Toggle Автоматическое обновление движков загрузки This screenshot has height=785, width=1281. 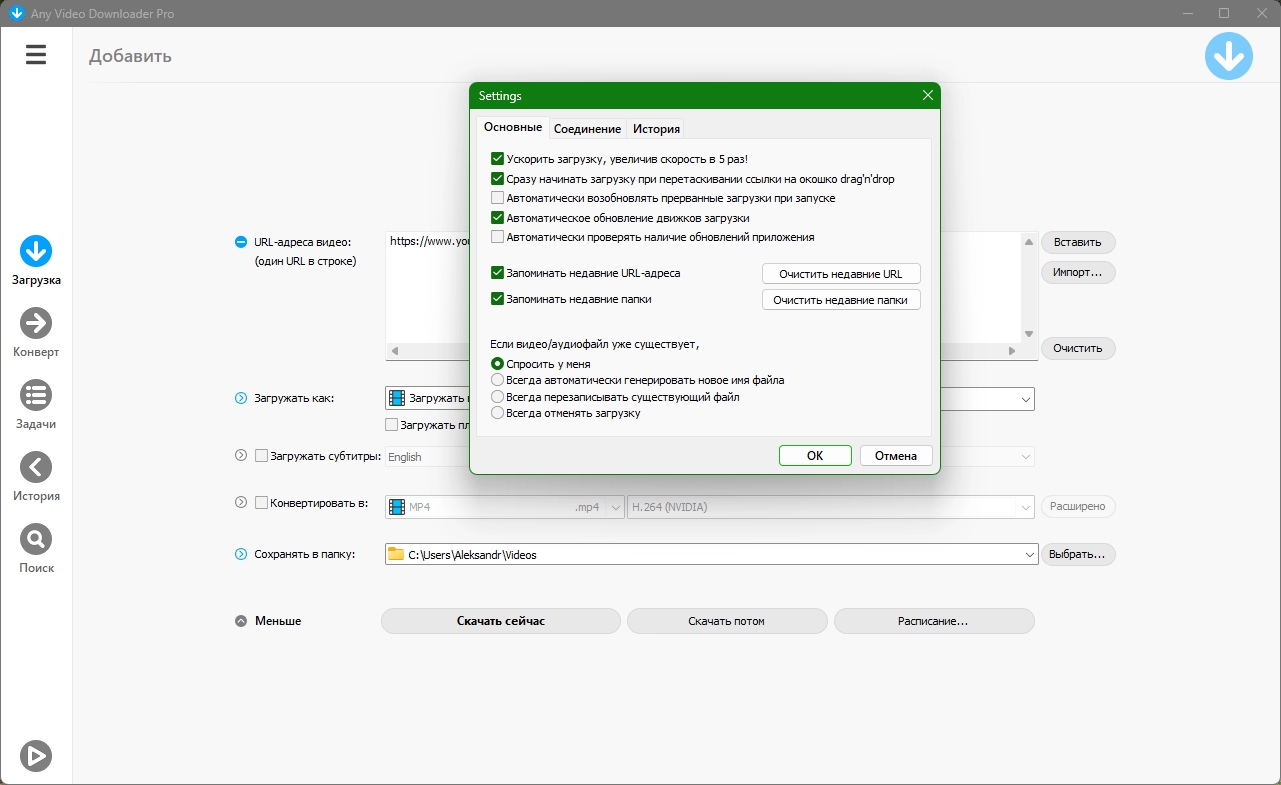pyautogui.click(x=497, y=218)
